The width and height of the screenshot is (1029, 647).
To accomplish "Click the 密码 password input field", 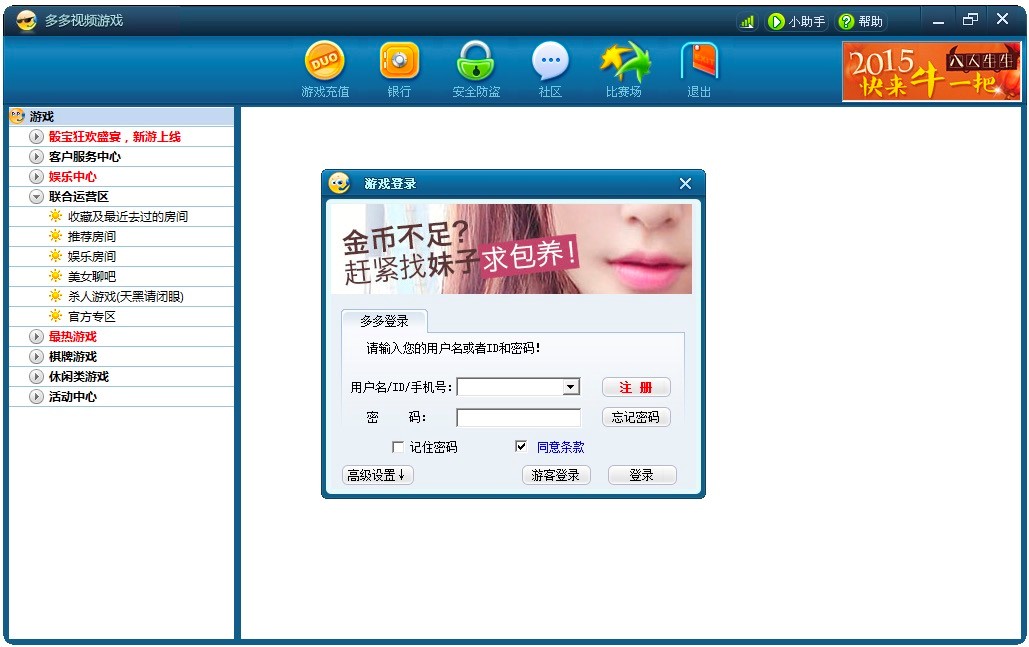I will click(x=518, y=418).
